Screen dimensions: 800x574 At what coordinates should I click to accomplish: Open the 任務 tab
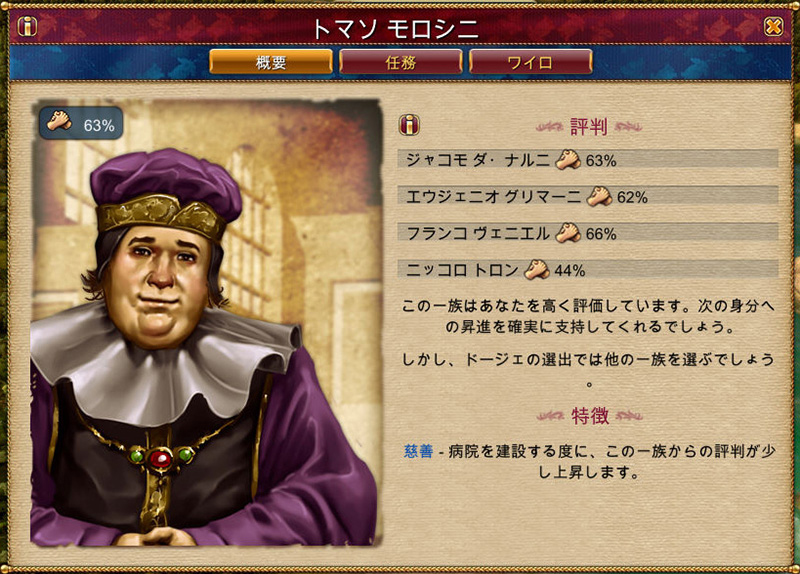click(401, 62)
